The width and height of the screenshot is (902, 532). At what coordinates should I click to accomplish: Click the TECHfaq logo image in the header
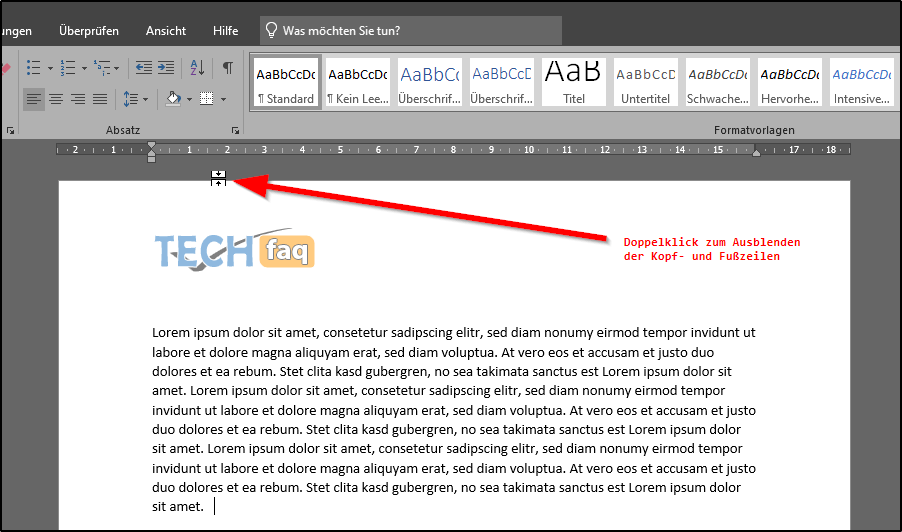tap(235, 250)
